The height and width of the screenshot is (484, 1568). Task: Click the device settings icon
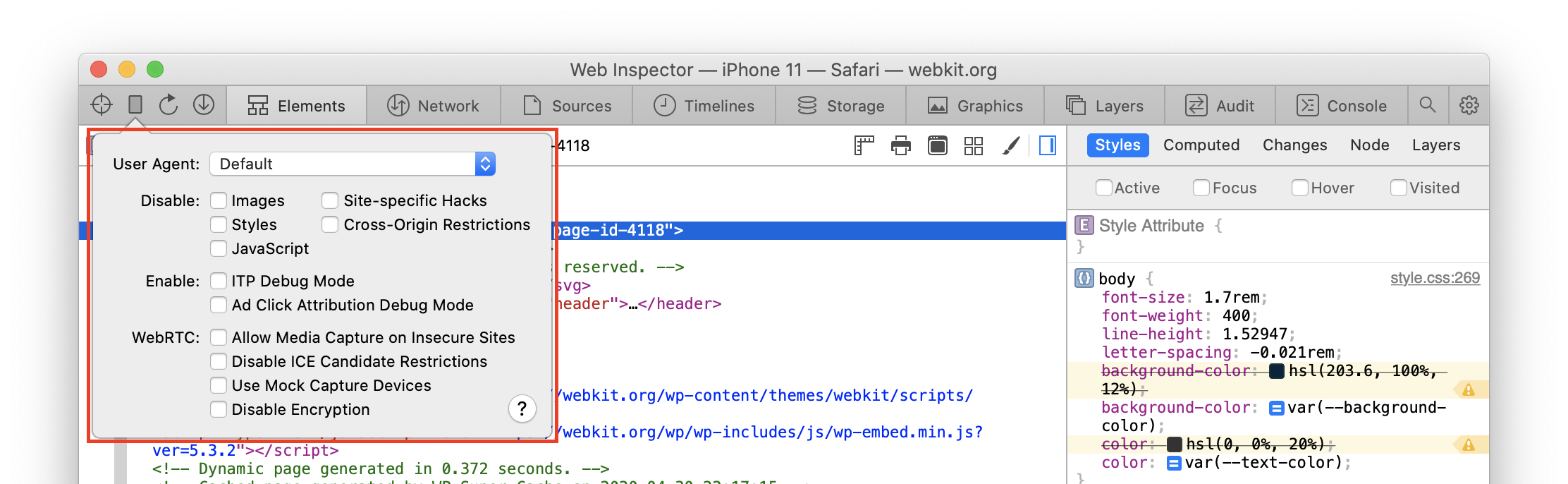135,104
